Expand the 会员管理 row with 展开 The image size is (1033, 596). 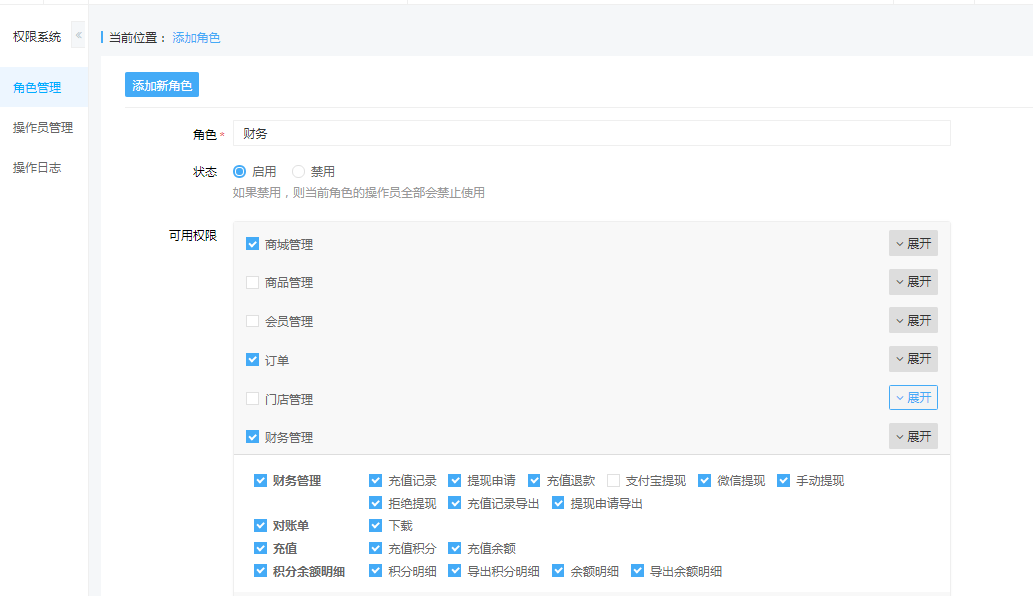[913, 320]
